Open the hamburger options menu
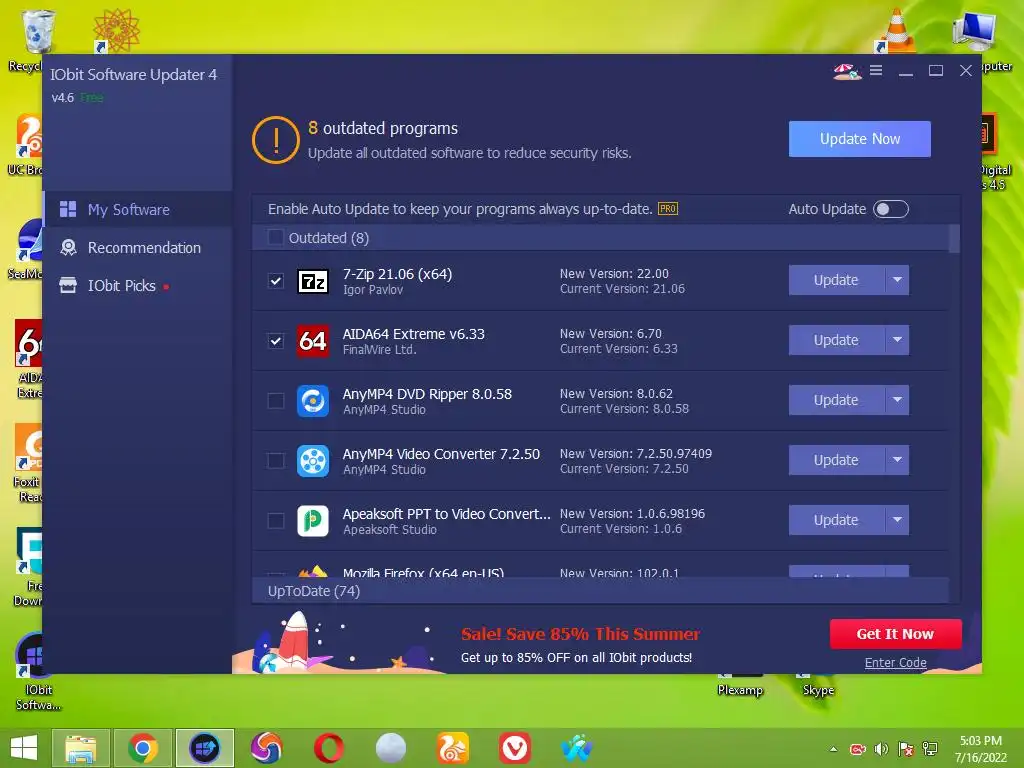This screenshot has width=1024, height=768. coord(876,71)
